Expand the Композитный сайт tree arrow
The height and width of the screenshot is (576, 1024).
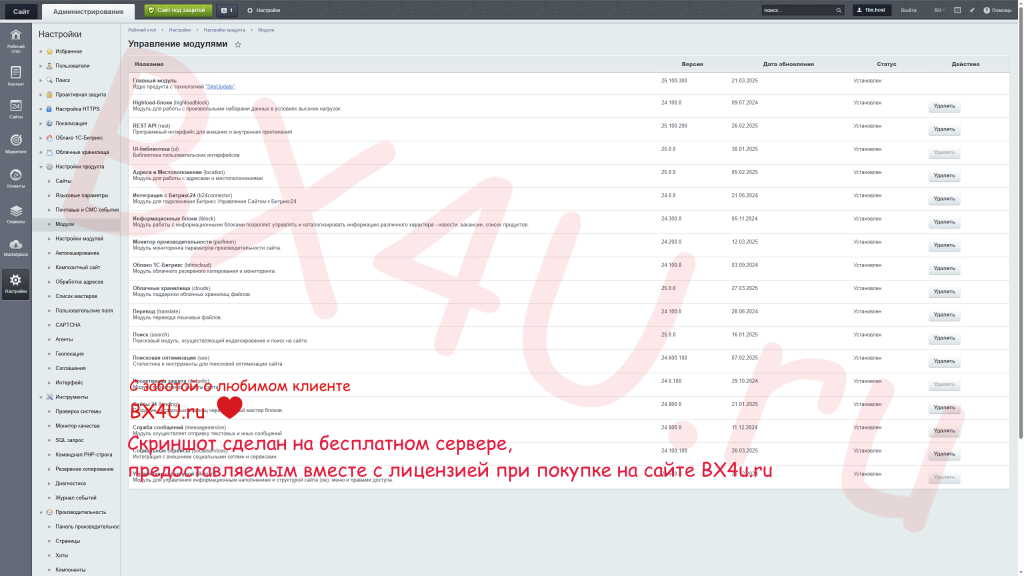(x=49, y=267)
